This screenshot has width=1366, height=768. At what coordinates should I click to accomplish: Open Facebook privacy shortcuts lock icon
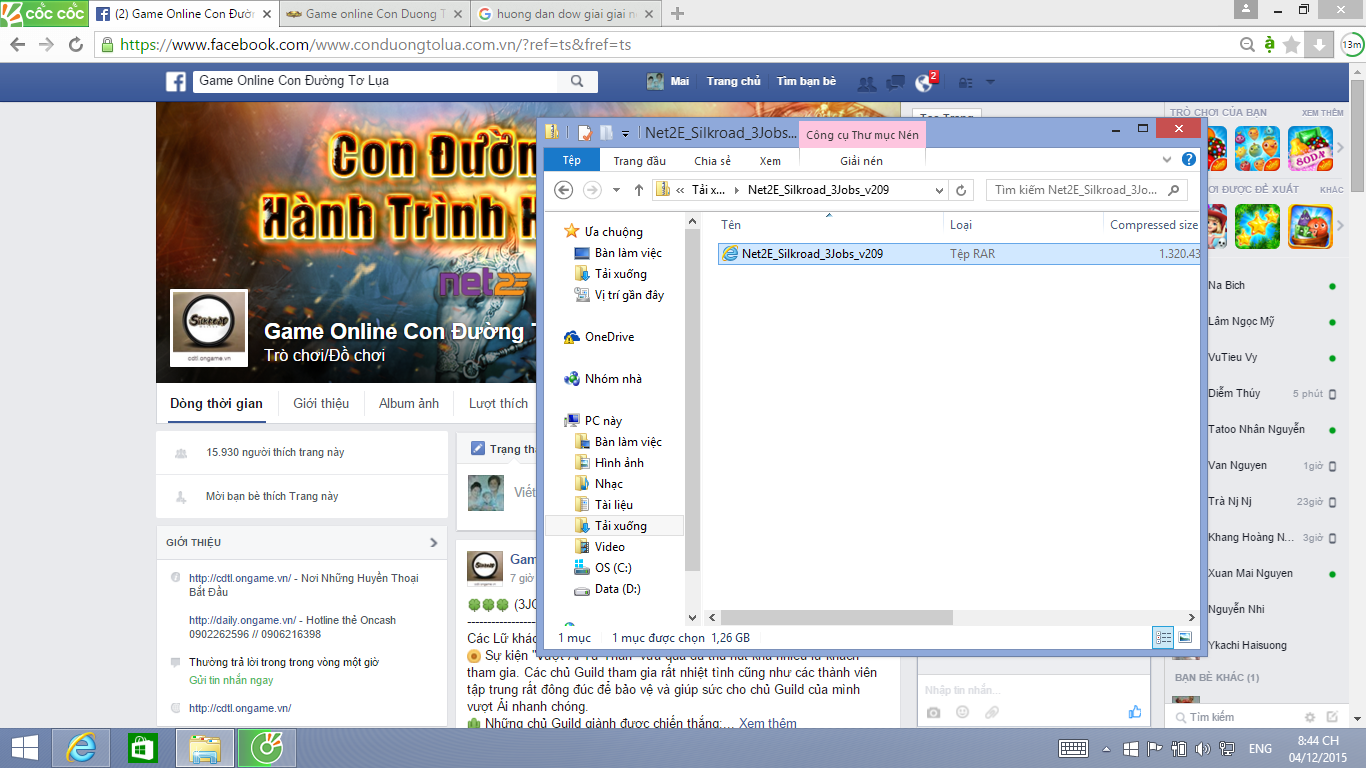965,82
